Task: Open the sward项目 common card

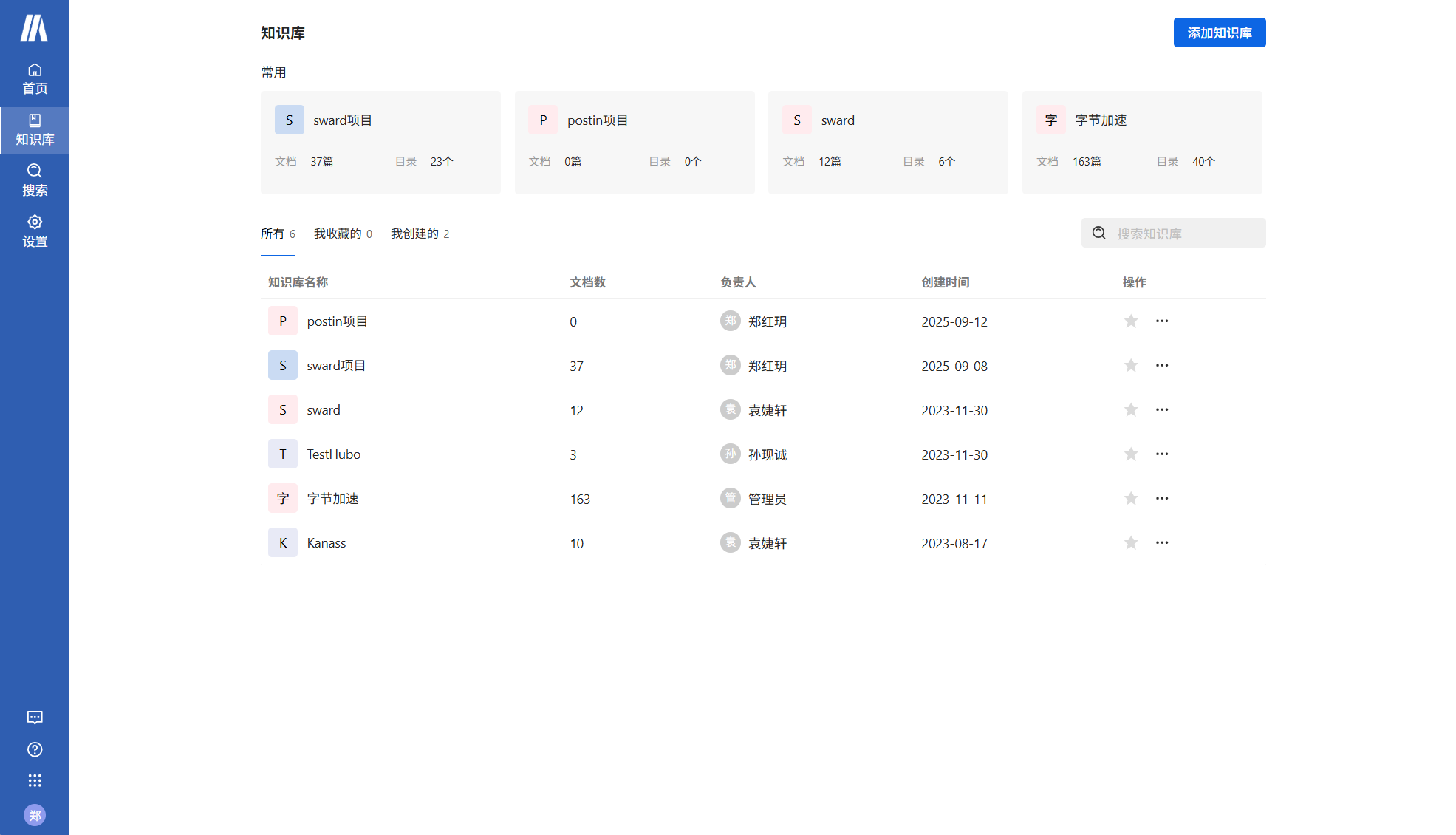Action: [380, 143]
